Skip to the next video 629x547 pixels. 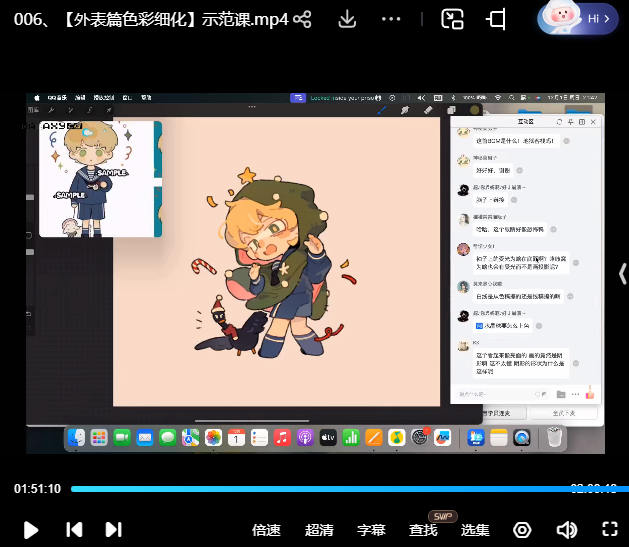(x=113, y=530)
